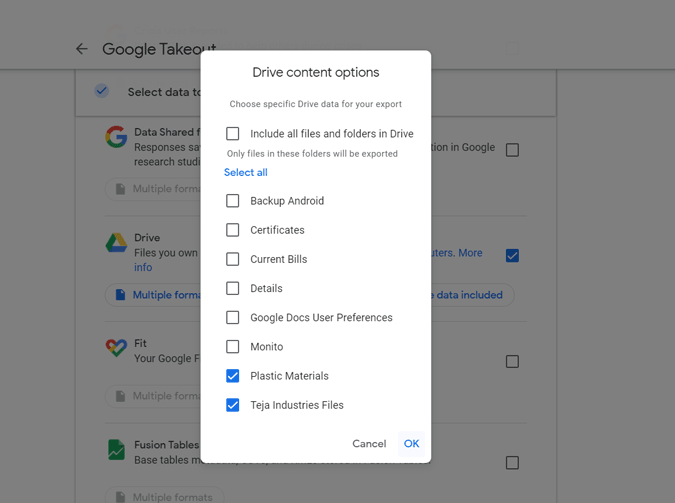Tick the Certificates folder checkbox
675x503 pixels.
[233, 230]
